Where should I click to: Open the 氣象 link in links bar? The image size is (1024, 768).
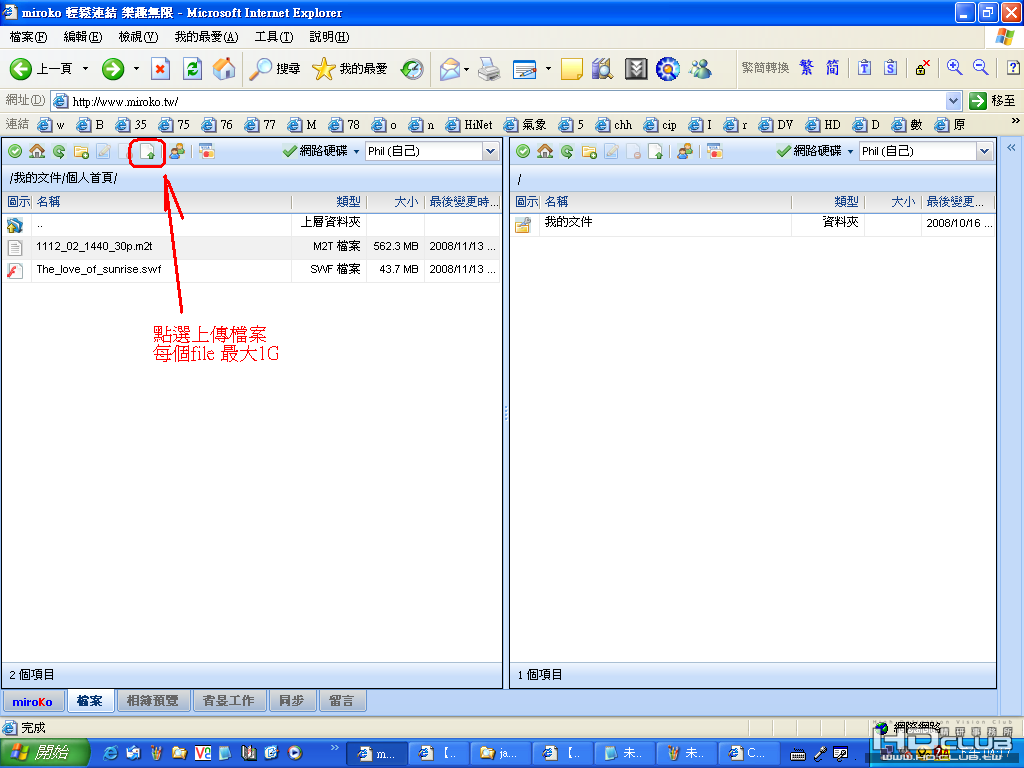525,125
